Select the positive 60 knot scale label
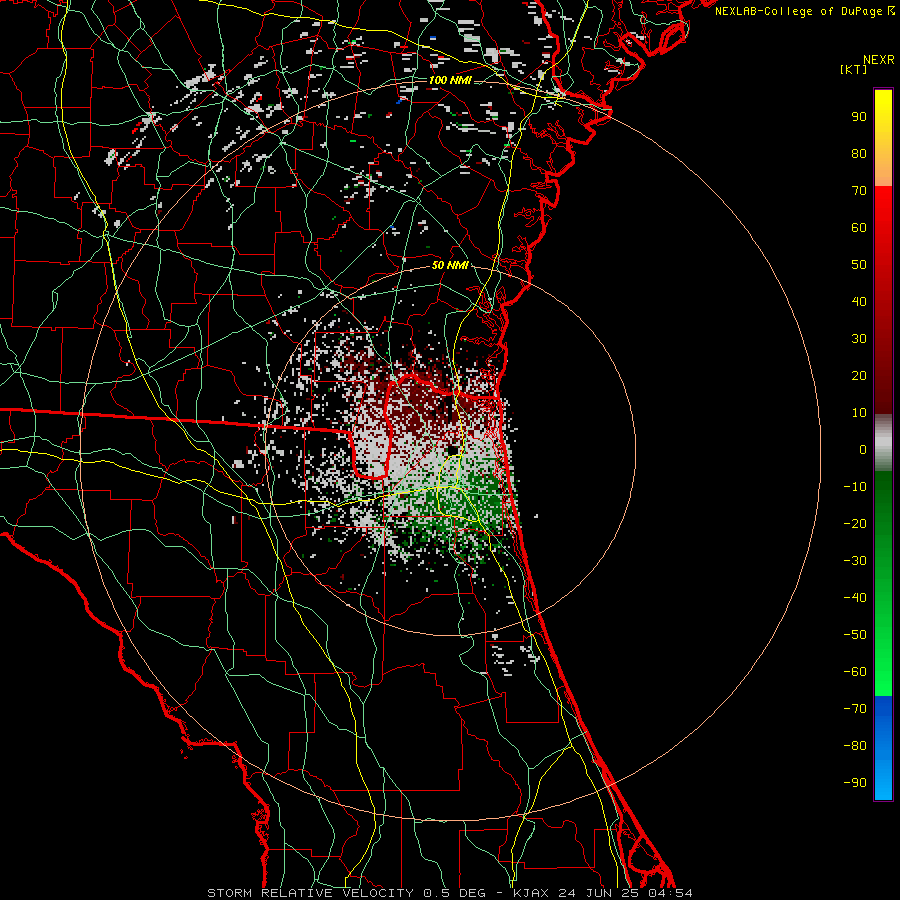The height and width of the screenshot is (900, 900). [859, 227]
